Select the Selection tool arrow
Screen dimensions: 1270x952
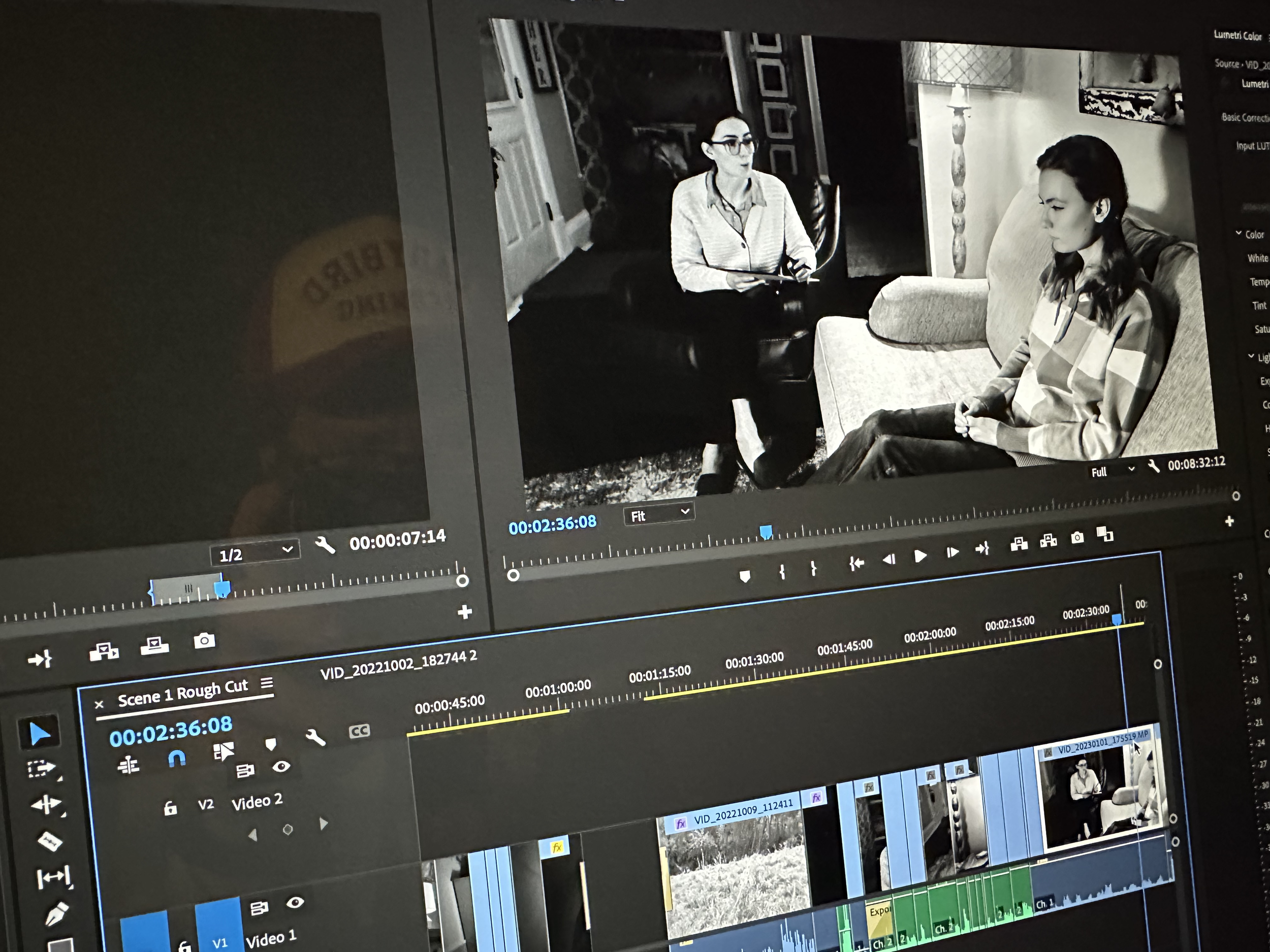point(39,733)
